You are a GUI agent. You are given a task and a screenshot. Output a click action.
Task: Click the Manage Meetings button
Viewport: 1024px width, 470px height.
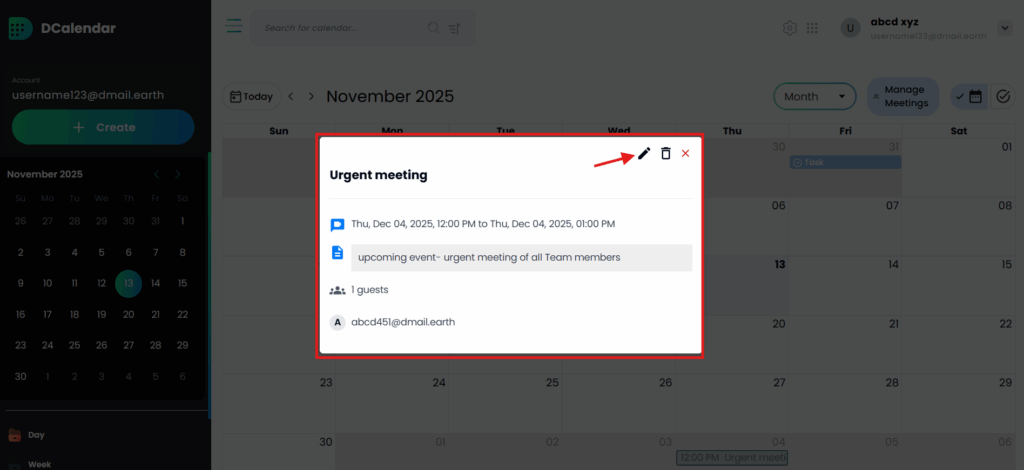(x=902, y=97)
